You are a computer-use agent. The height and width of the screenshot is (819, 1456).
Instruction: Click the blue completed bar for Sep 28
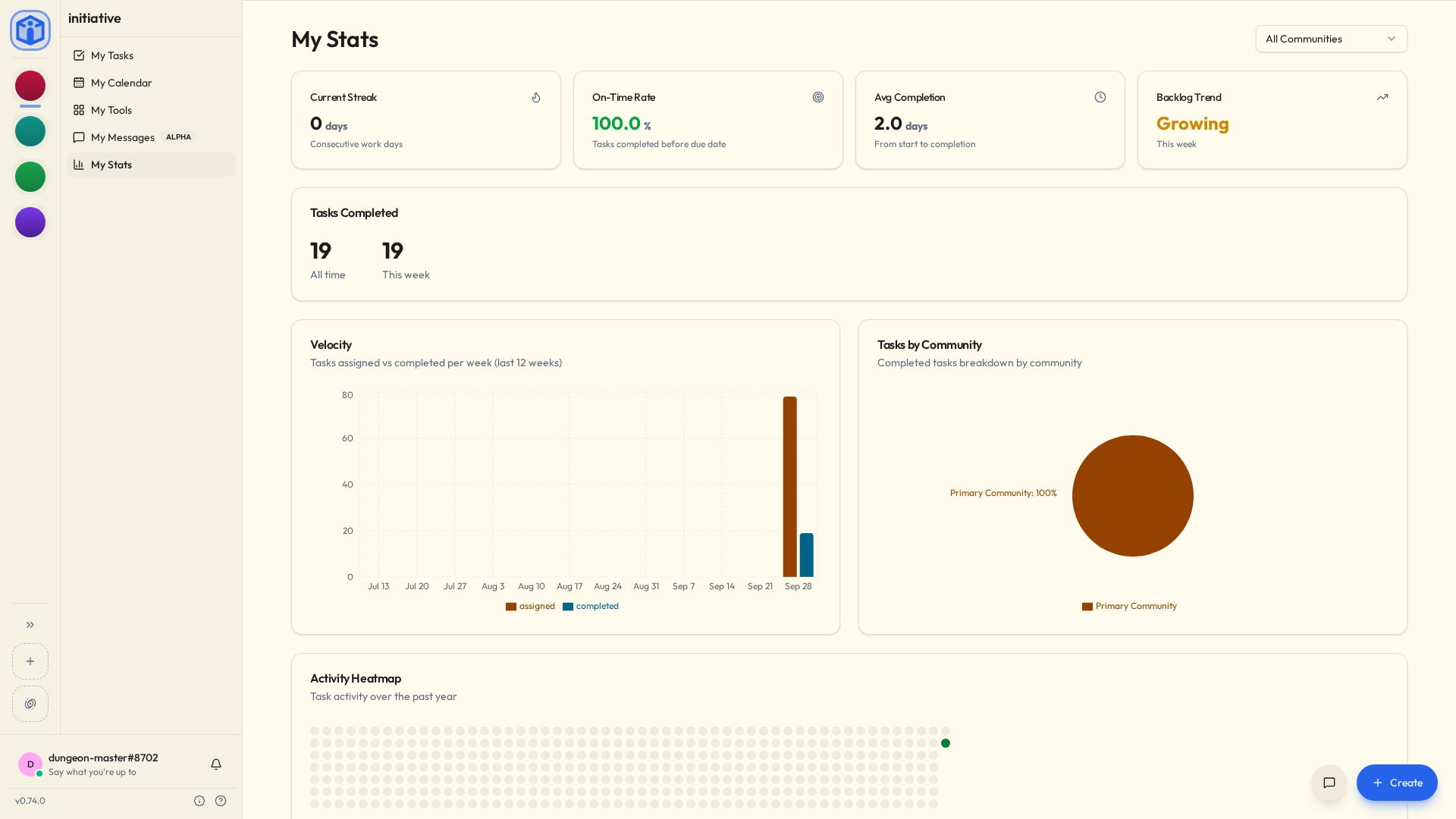[x=807, y=555]
